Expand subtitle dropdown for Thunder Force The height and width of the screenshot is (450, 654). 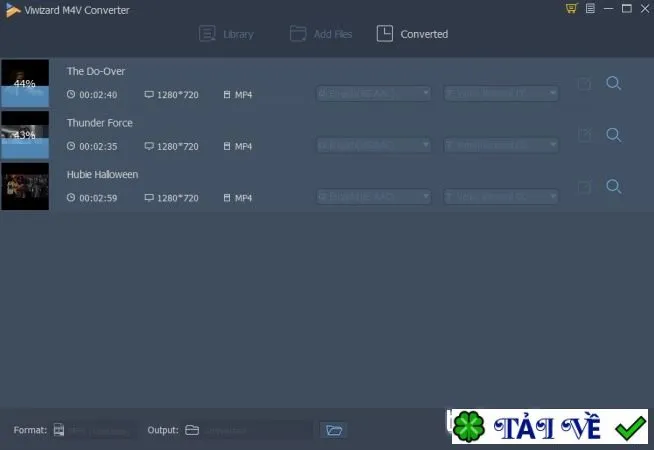(x=501, y=145)
